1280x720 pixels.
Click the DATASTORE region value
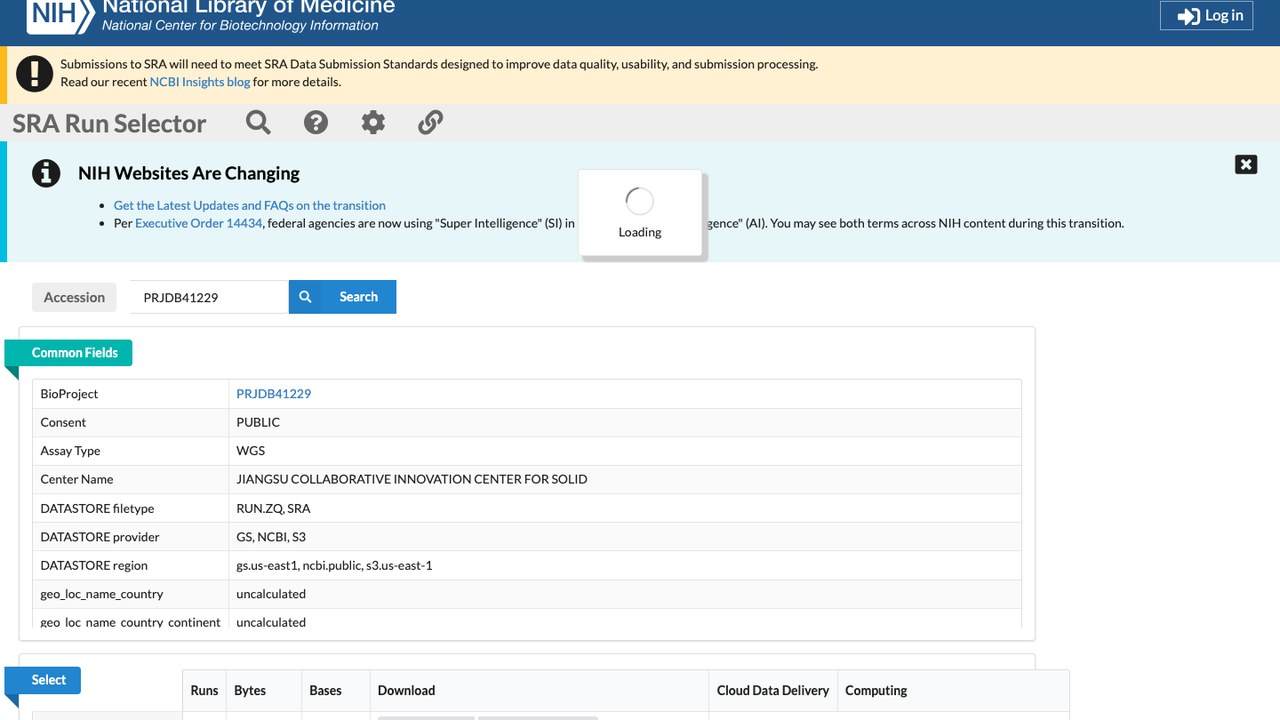(x=334, y=565)
